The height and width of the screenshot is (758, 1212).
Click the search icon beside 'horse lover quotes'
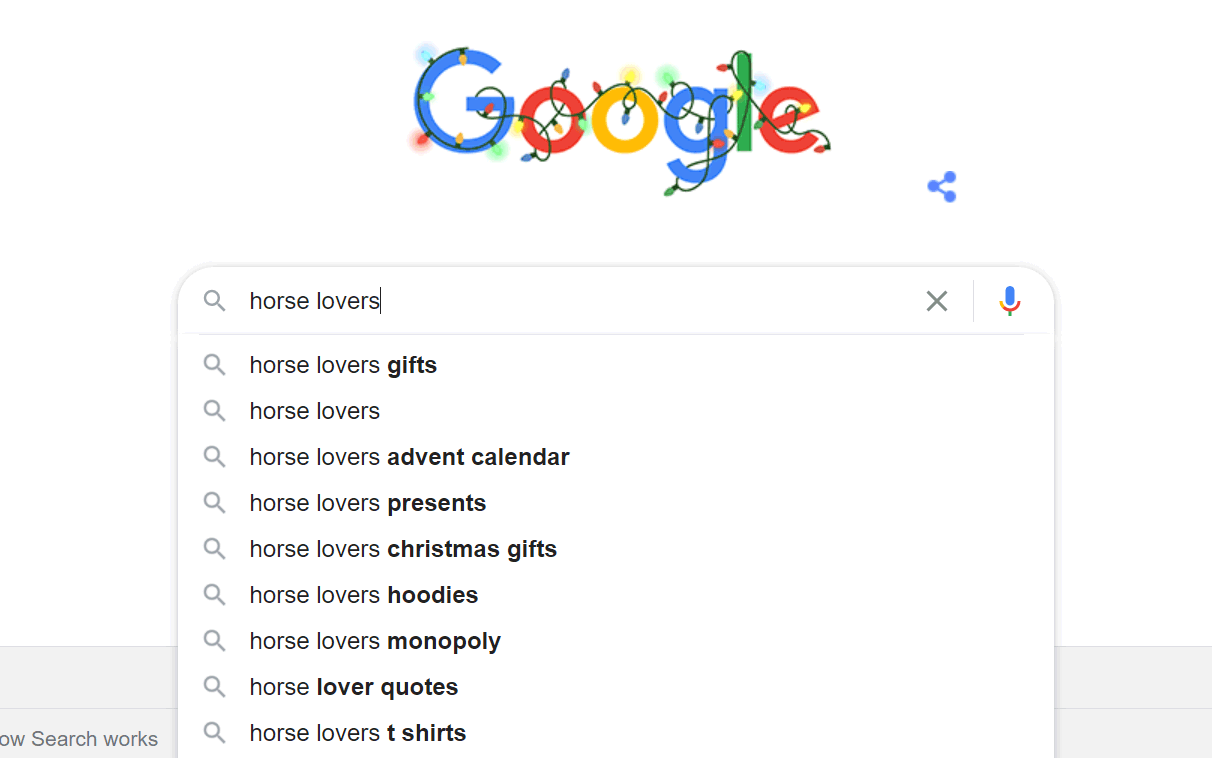[x=215, y=687]
